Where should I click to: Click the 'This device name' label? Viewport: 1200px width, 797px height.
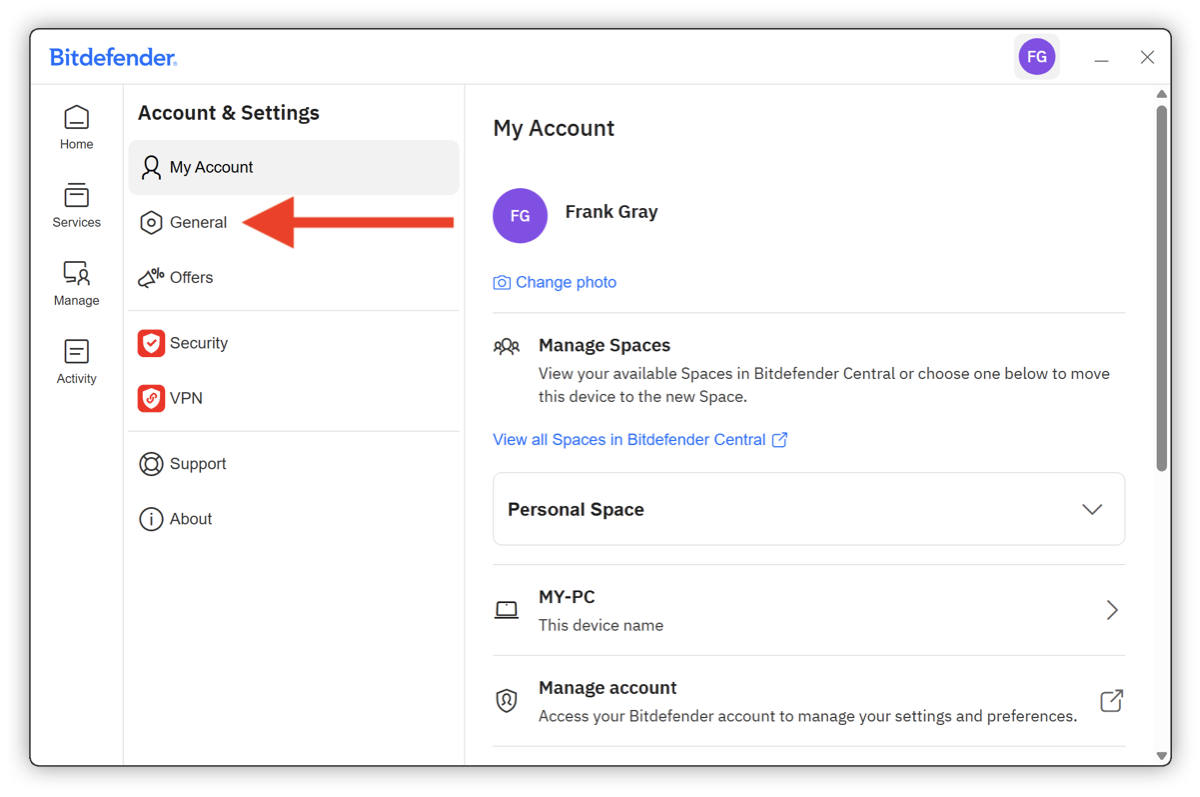tap(601, 625)
